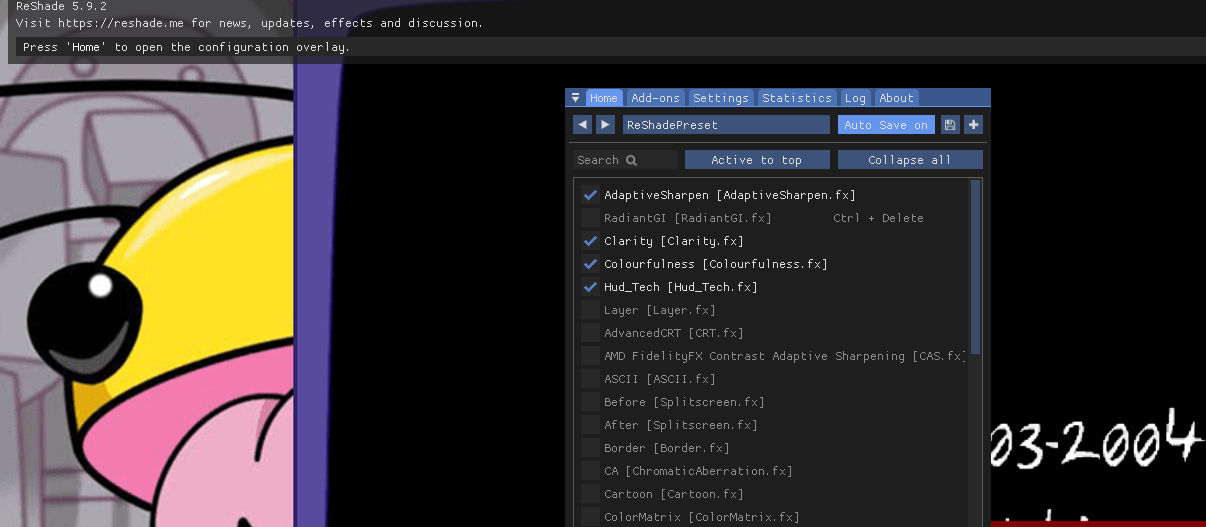Image resolution: width=1206 pixels, height=527 pixels.
Task: Click the effects list scrollbar
Action: pyautogui.click(x=976, y=267)
